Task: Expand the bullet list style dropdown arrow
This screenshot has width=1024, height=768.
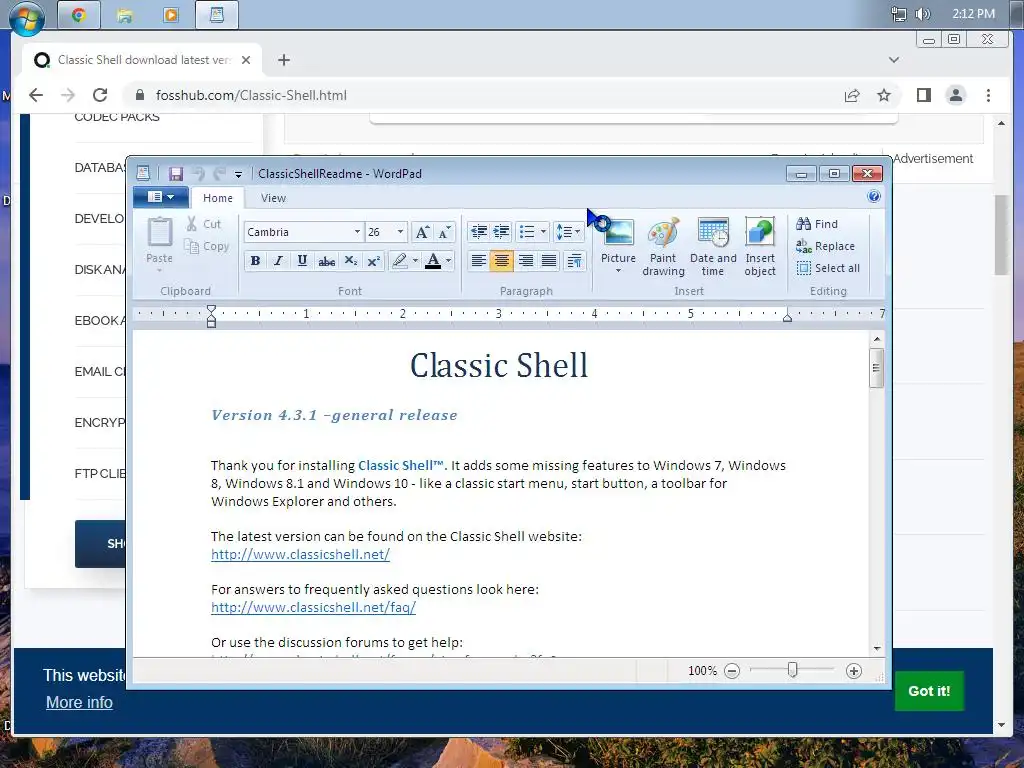Action: pyautogui.click(x=543, y=231)
